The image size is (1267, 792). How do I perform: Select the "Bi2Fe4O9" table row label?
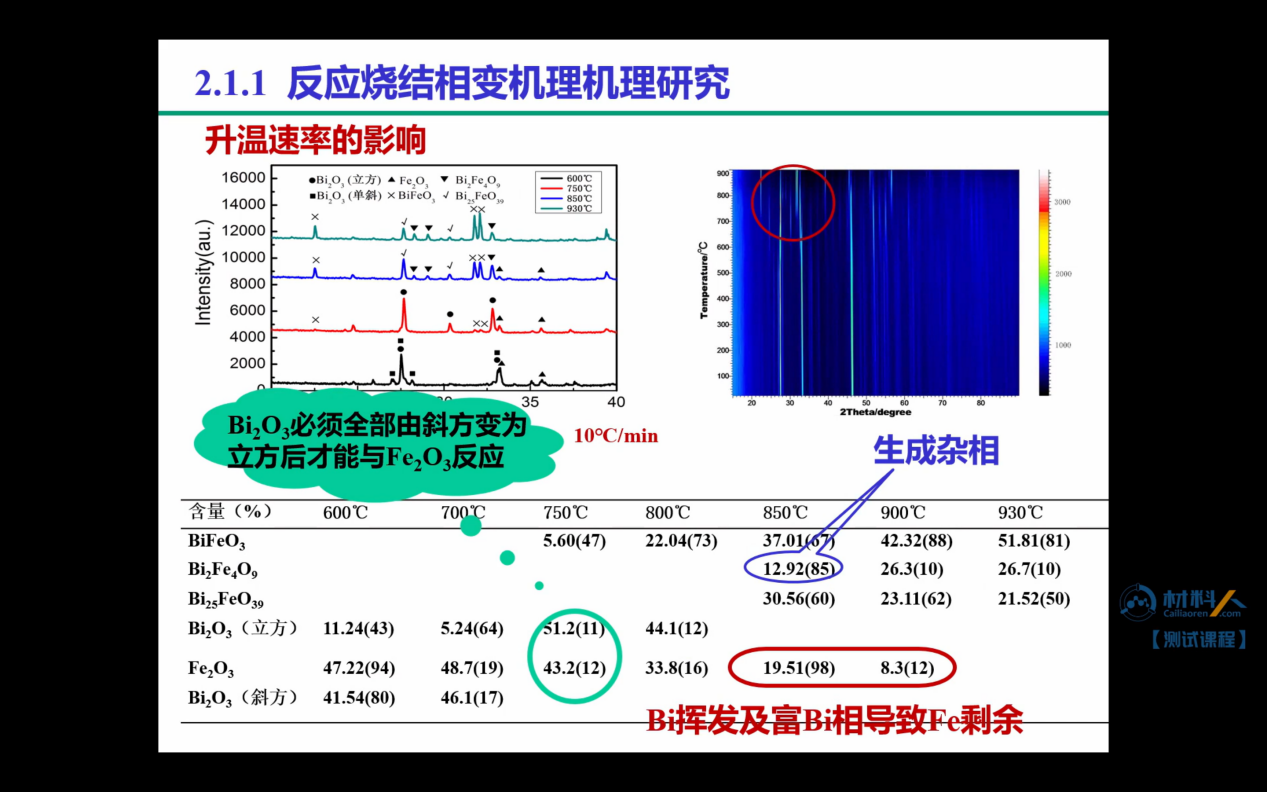coord(223,571)
